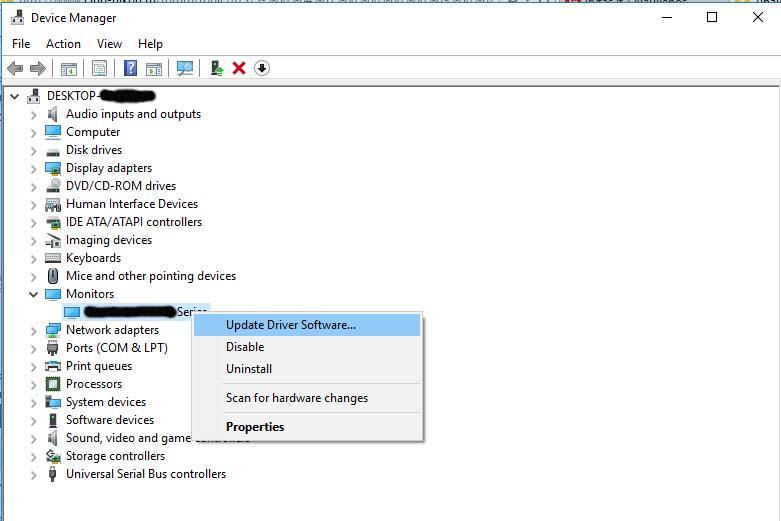Click the Network adapters icon

pyautogui.click(x=53, y=330)
